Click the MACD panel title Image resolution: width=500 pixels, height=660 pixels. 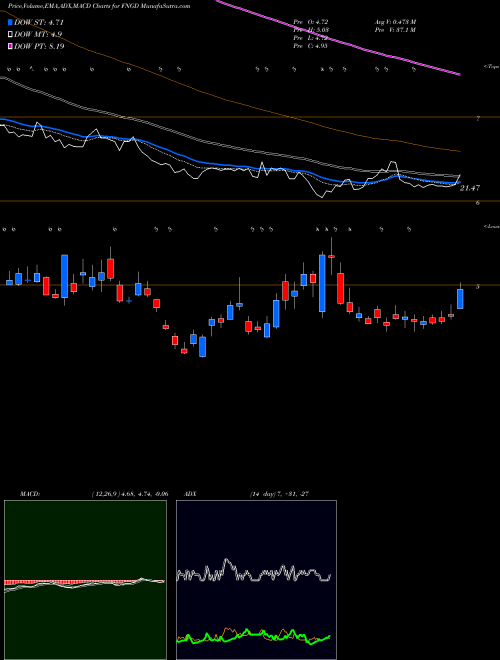click(29, 494)
